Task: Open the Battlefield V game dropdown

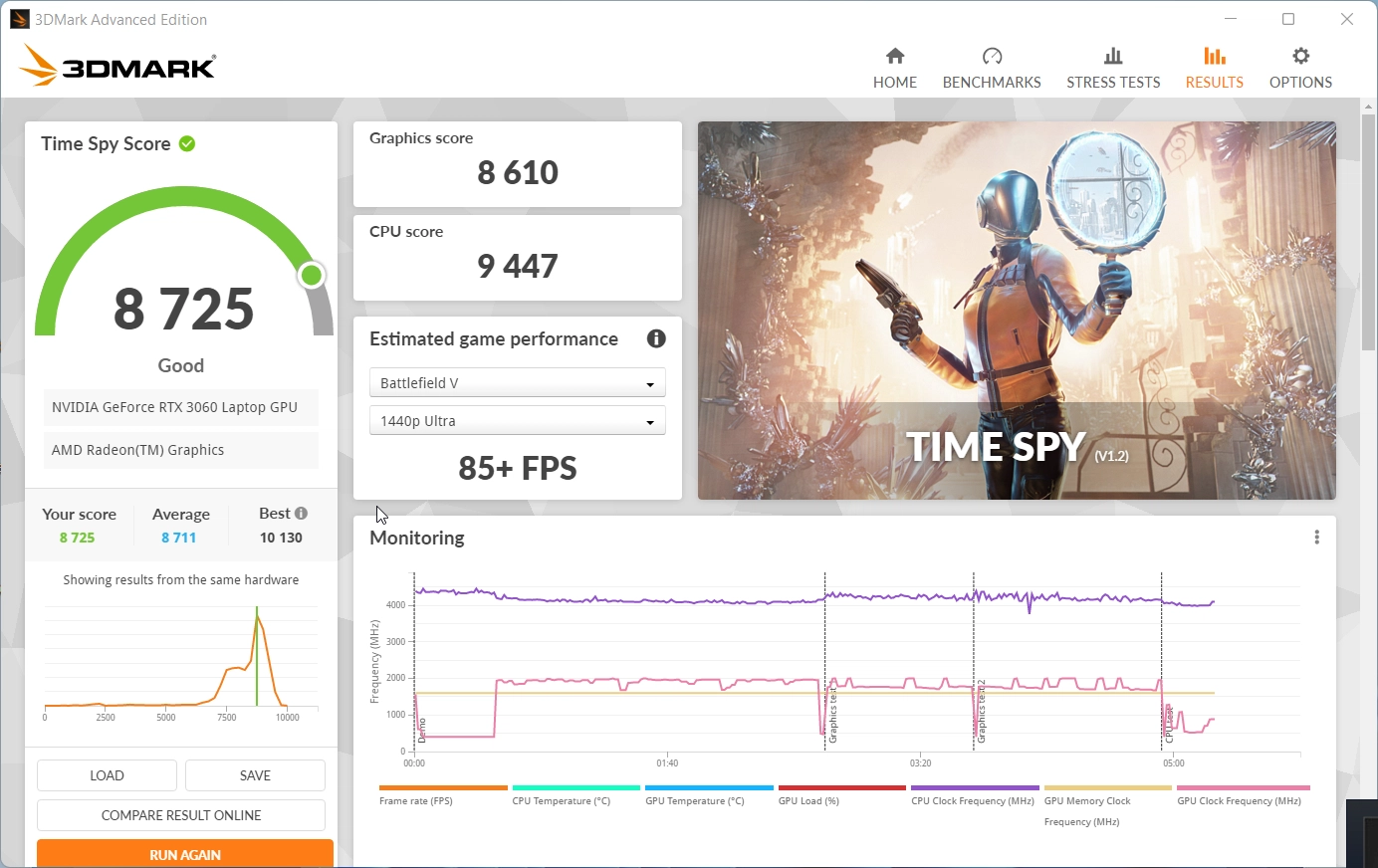Action: tap(517, 382)
